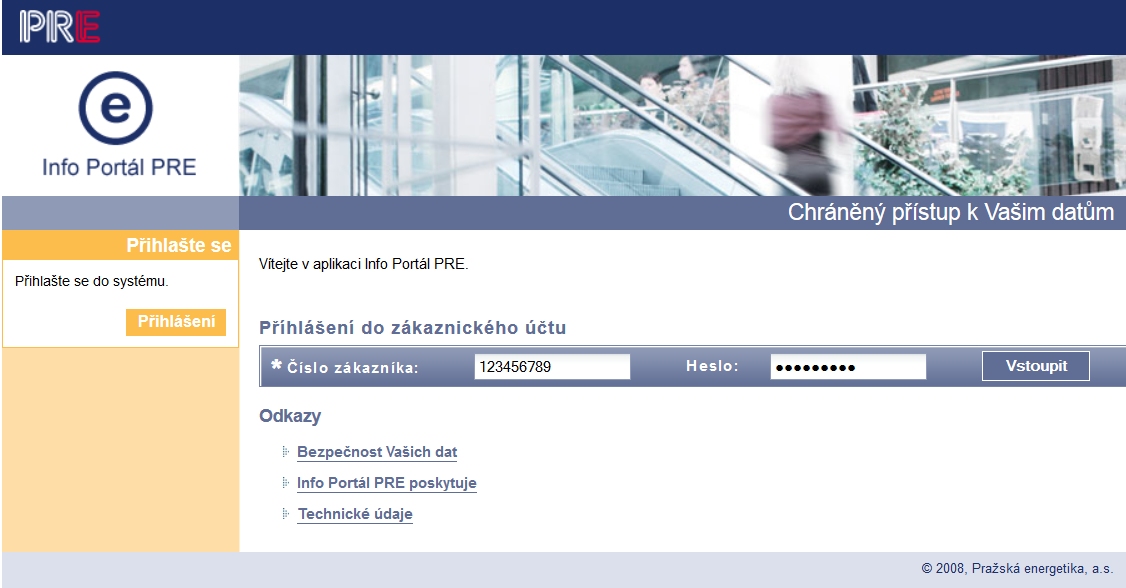Screen dimensions: 1126x588
Task: Open the Bezpečnost Vašich dat link
Action: click(x=377, y=452)
